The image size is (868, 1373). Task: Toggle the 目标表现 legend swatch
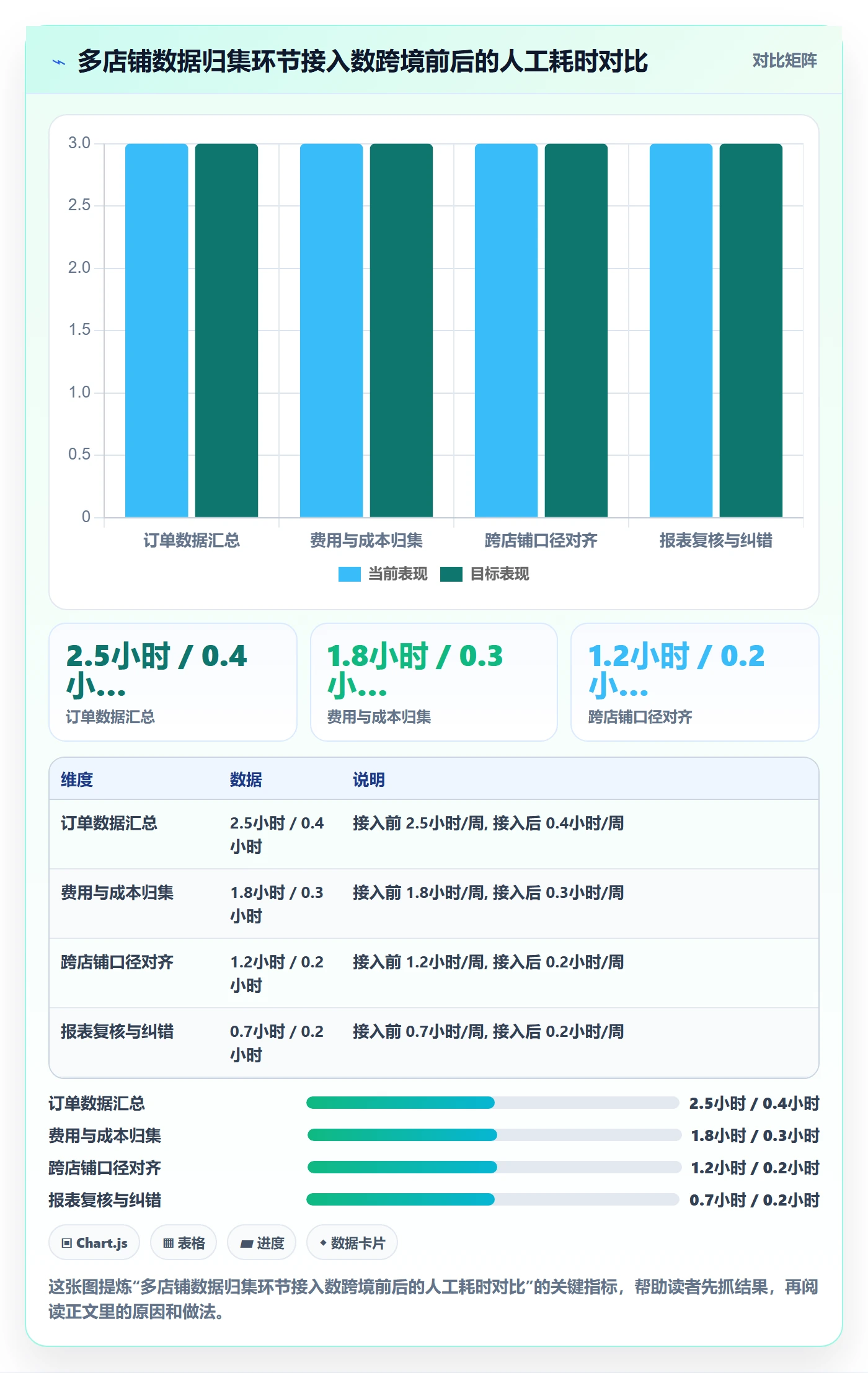click(x=451, y=574)
